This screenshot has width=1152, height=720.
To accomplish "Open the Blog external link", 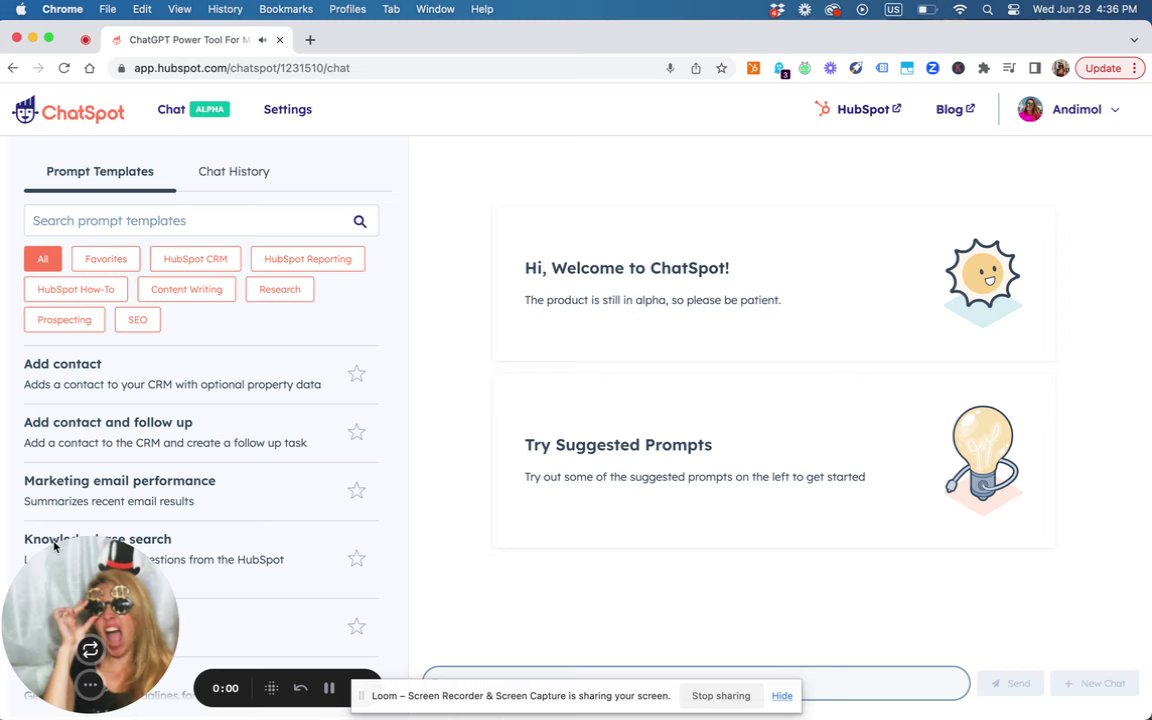I will tap(955, 109).
